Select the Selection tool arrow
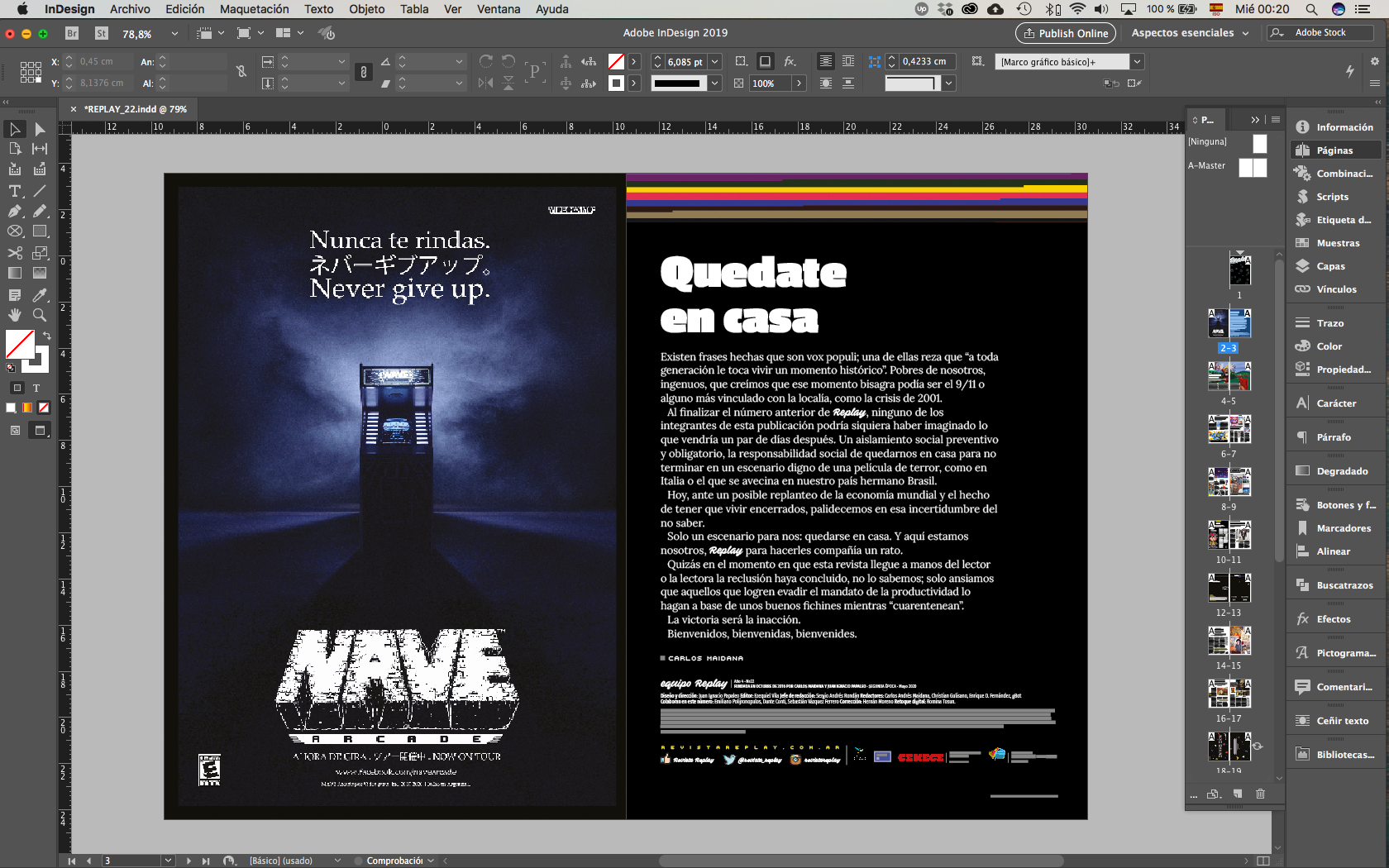Viewport: 1389px width, 868px height. (15, 129)
